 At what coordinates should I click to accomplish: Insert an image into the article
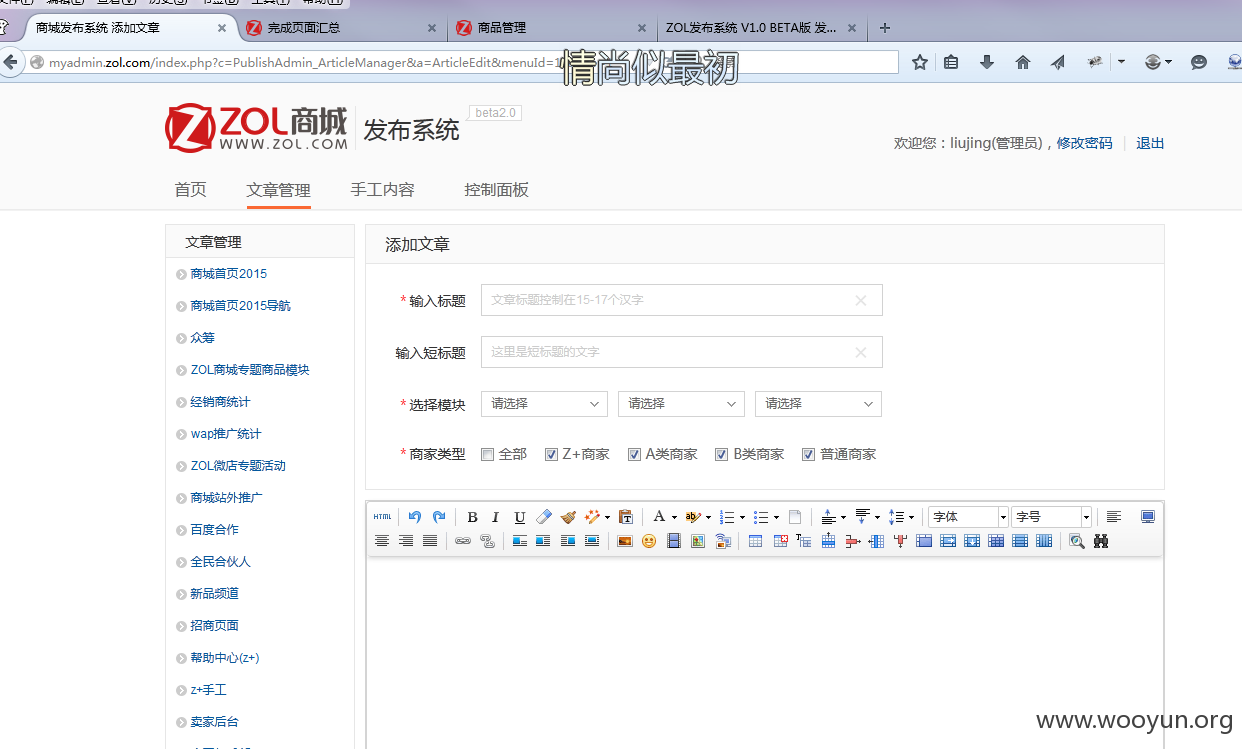[625, 541]
